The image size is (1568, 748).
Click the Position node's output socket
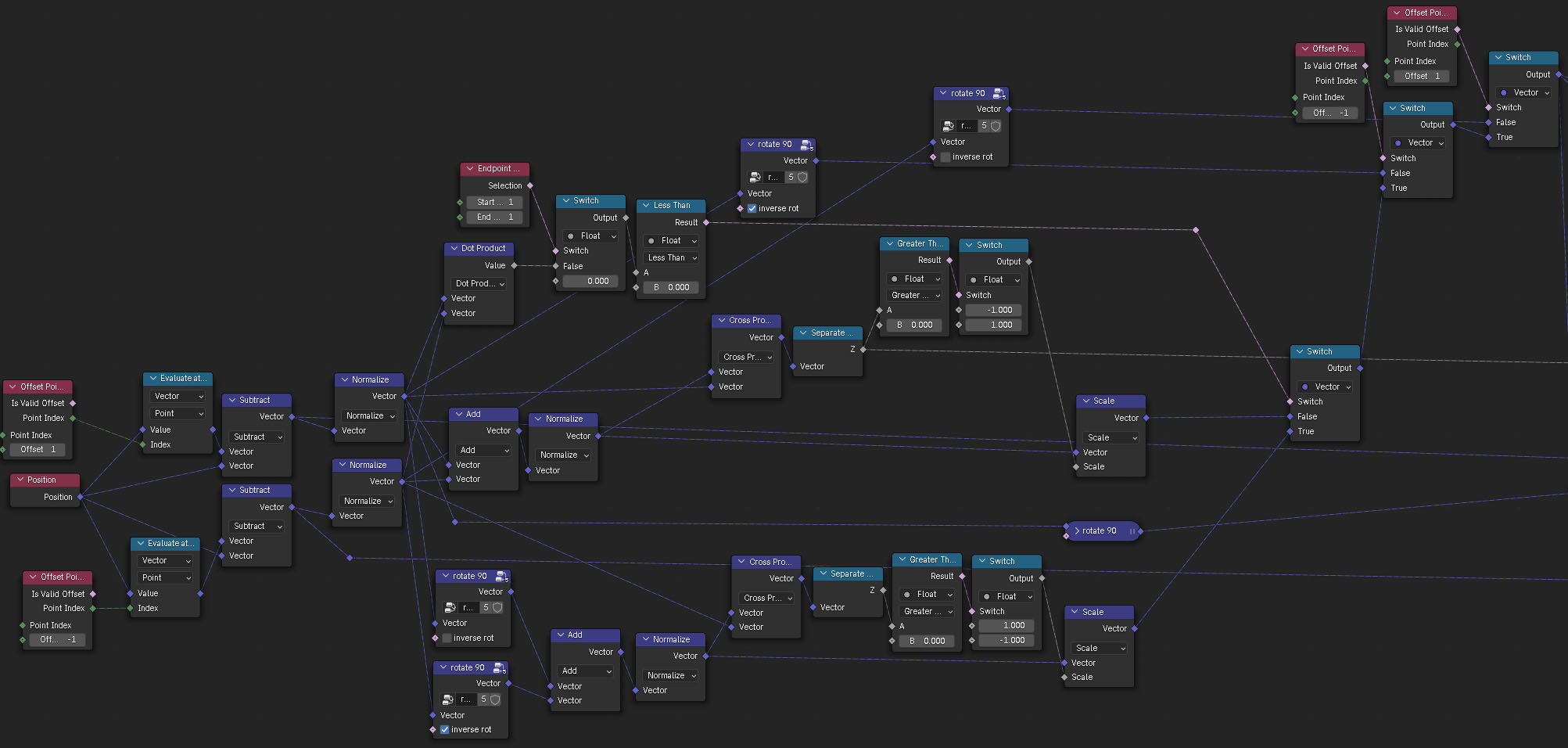click(81, 497)
